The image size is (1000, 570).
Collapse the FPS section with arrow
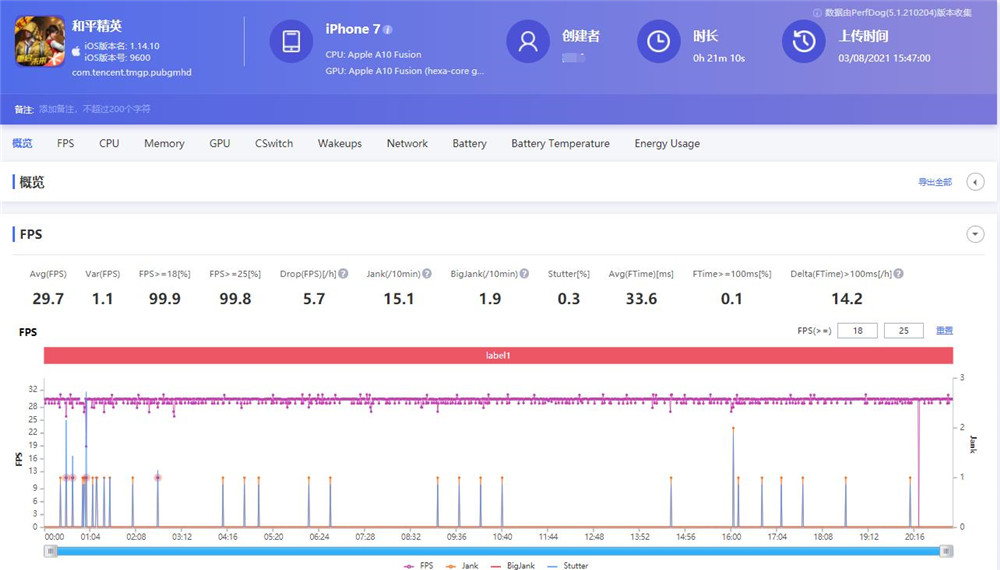coord(975,234)
